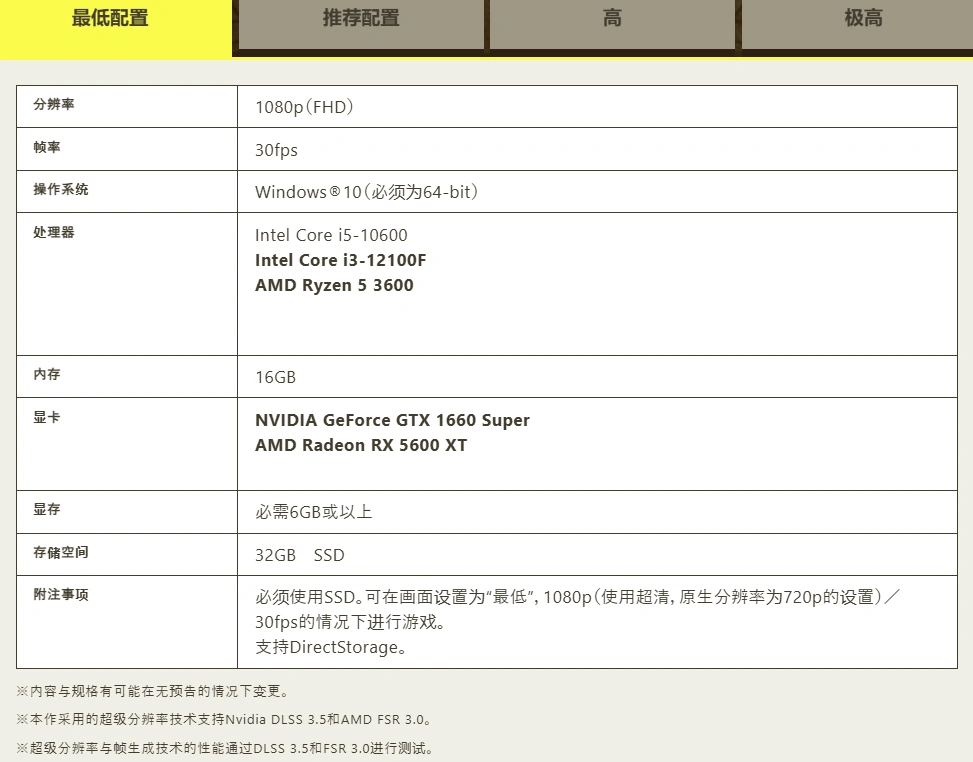973x762 pixels.
Task: Switch to the 推荐配置 tab
Action: (x=360, y=19)
